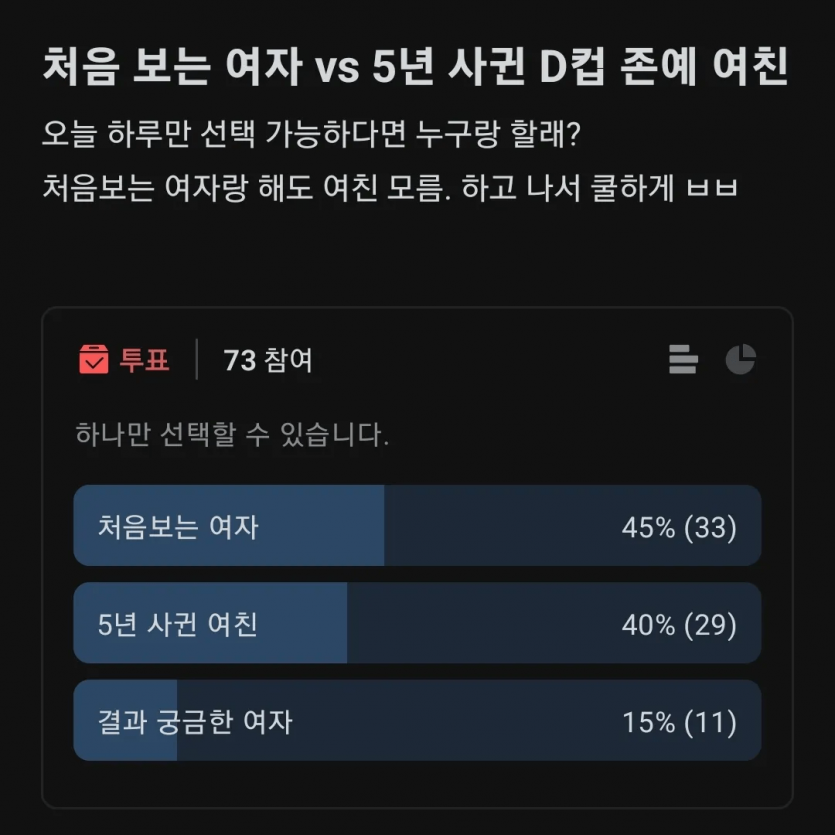Click the description line ending in 'ㅂㅂ'

pos(390,187)
